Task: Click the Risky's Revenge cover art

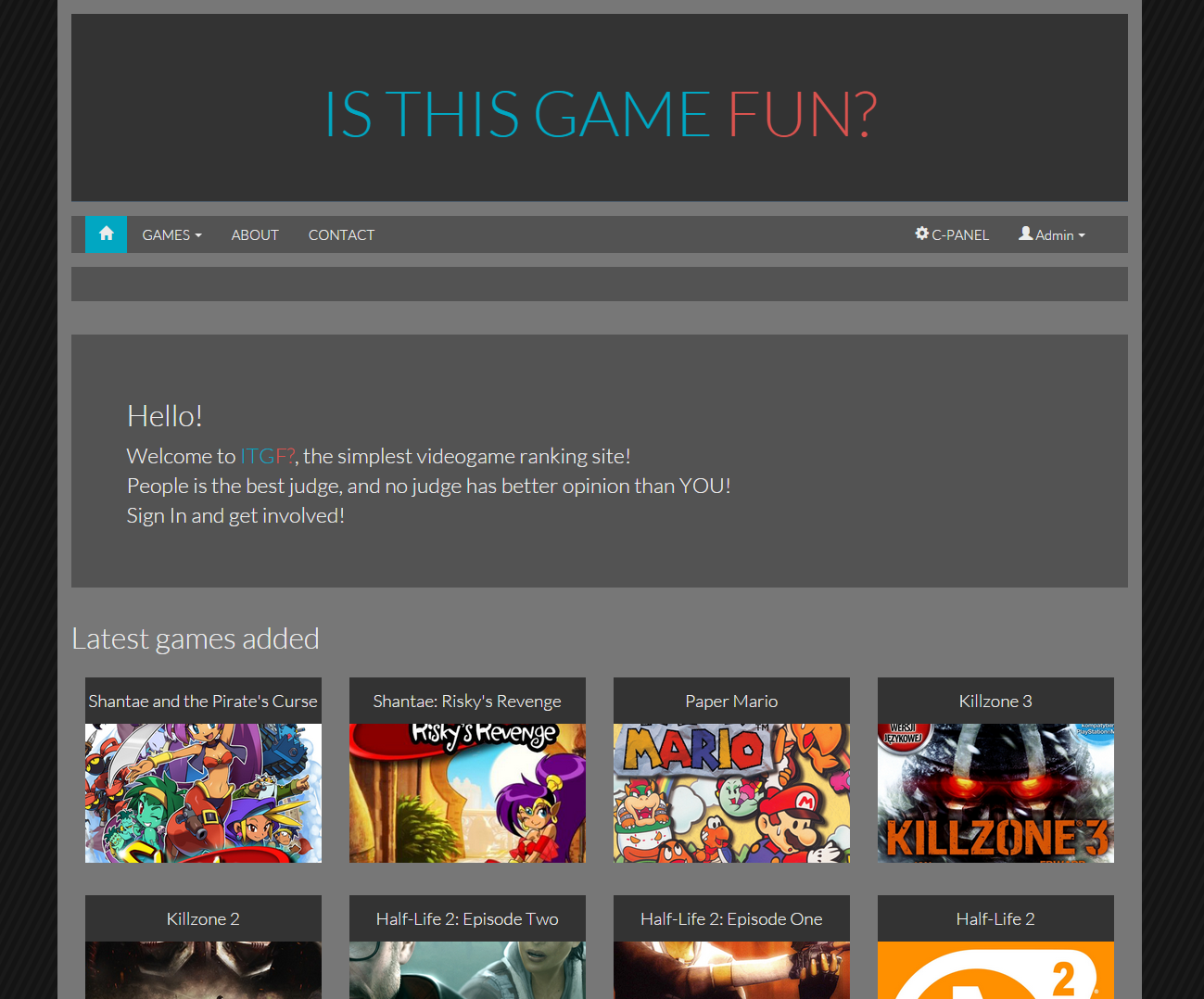Action: coord(467,793)
